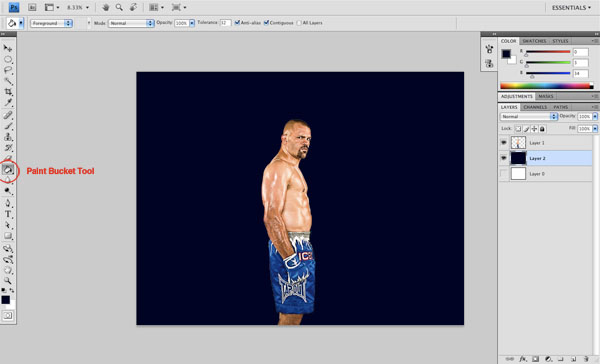Select the History Brush tool
600x364 pixels.
pos(8,147)
